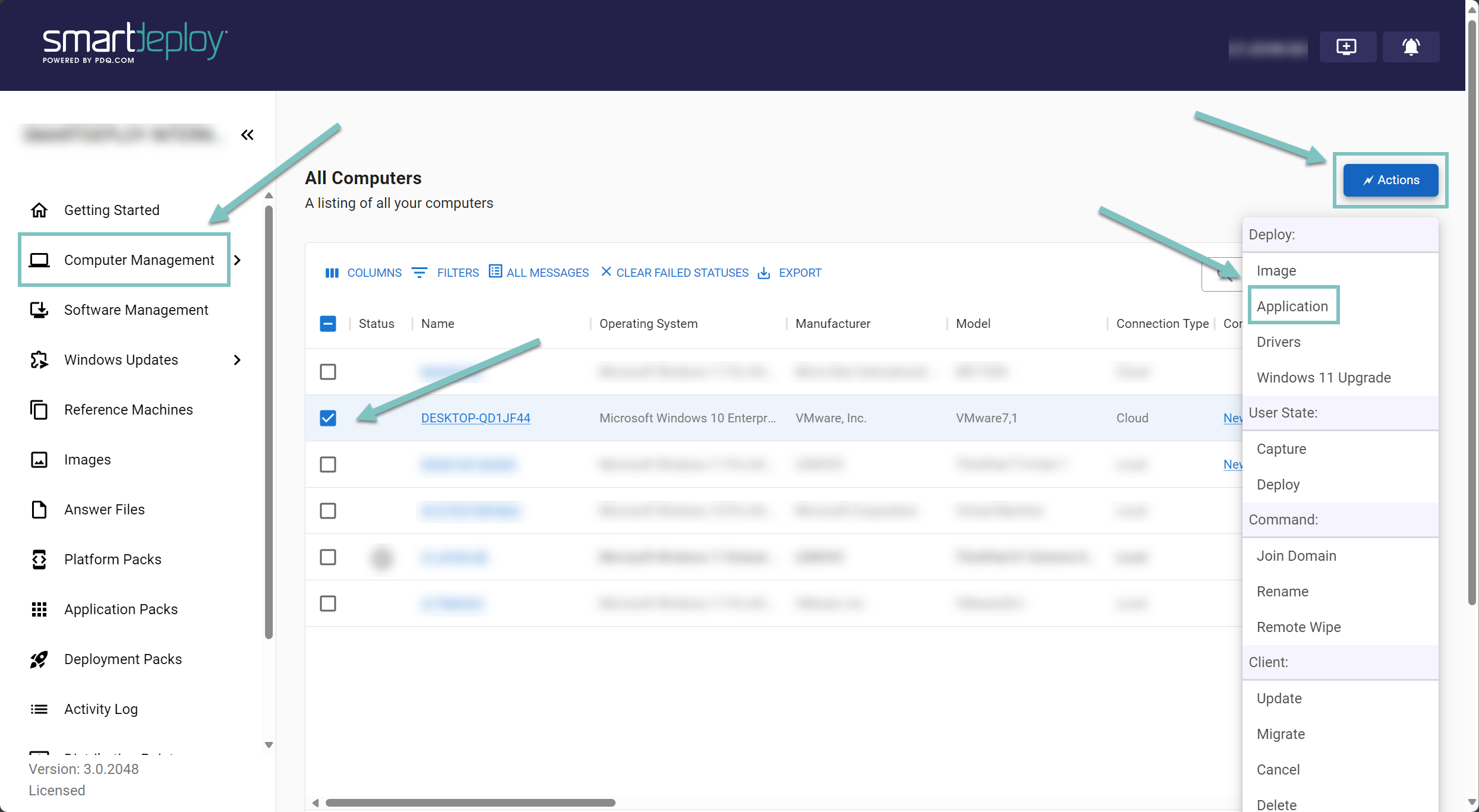The image size is (1479, 812).
Task: Click the Activity Log list icon
Action: click(x=39, y=709)
